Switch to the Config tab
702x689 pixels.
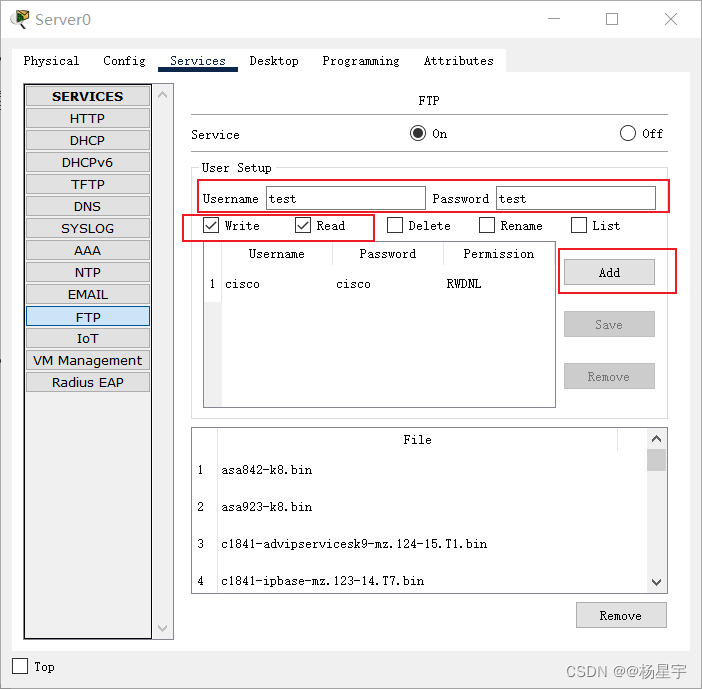tap(124, 61)
